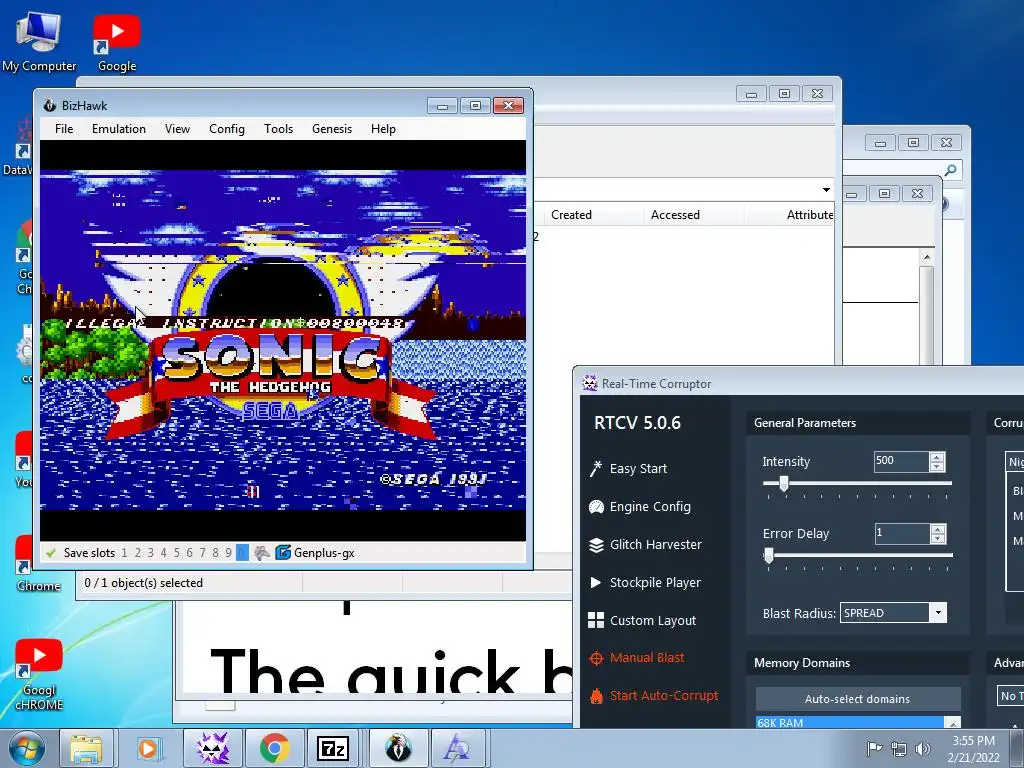Open File Explorer from the taskbar
Viewport: 1024px width, 768px height.
[86, 748]
